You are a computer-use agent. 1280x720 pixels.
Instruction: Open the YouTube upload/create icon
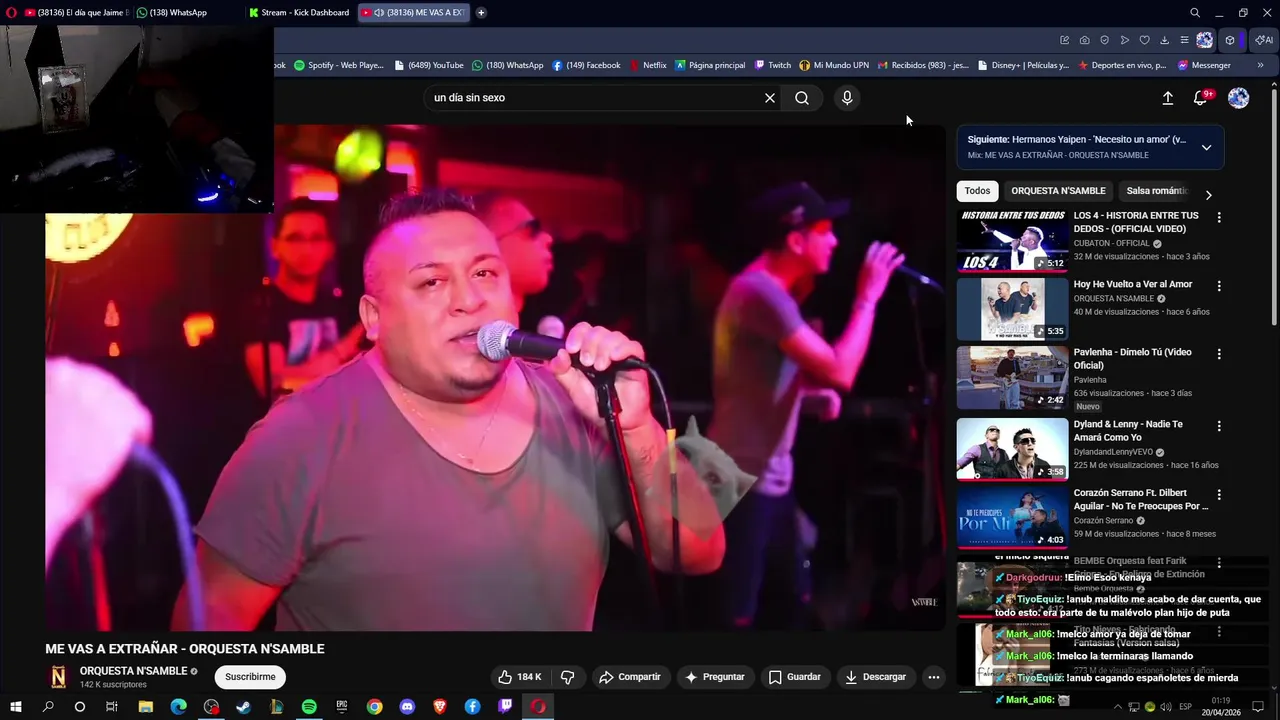1167,98
